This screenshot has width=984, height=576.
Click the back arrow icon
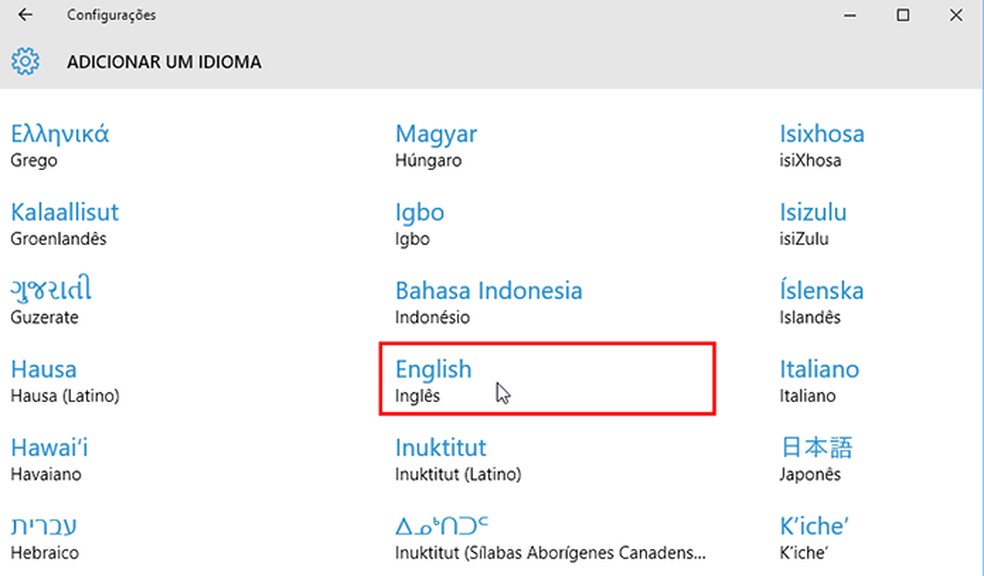click(26, 15)
